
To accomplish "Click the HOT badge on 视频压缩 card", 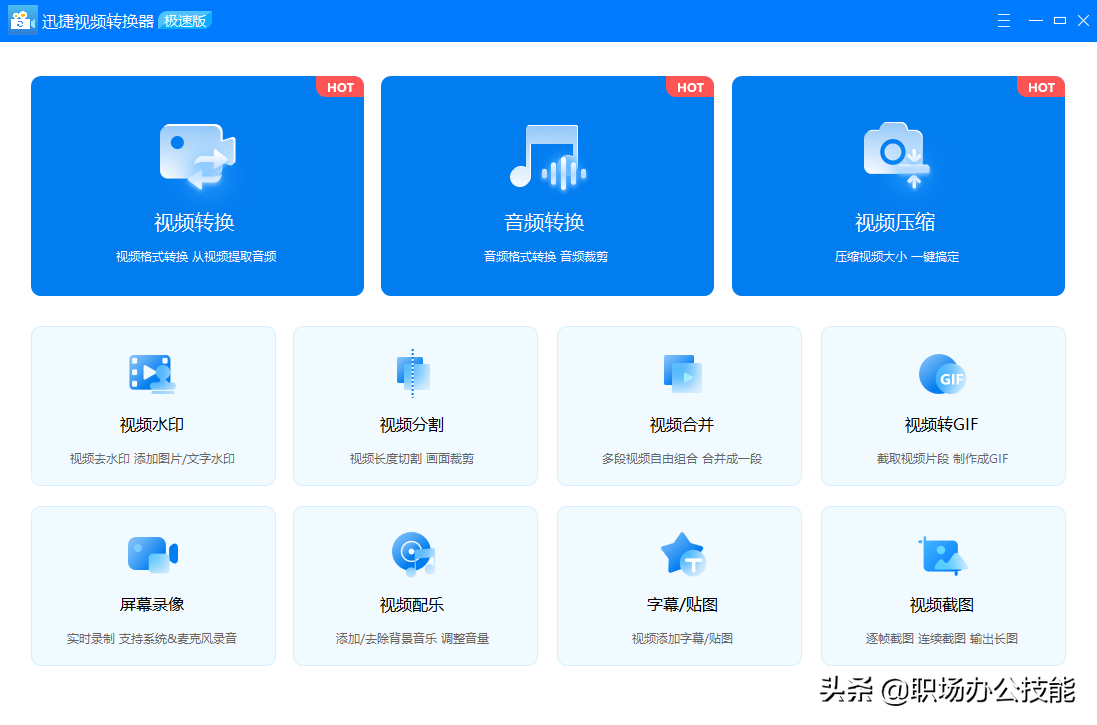I will (1042, 87).
